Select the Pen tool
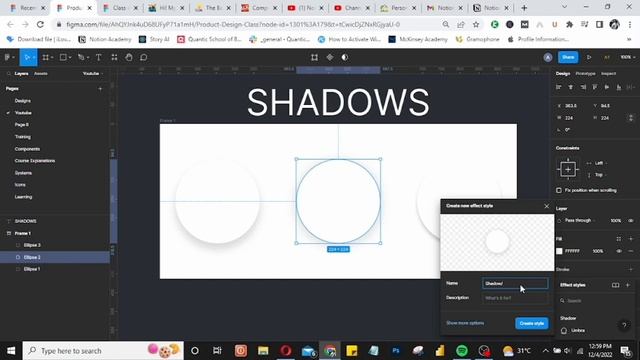The width and height of the screenshot is (640, 360). (x=81, y=58)
